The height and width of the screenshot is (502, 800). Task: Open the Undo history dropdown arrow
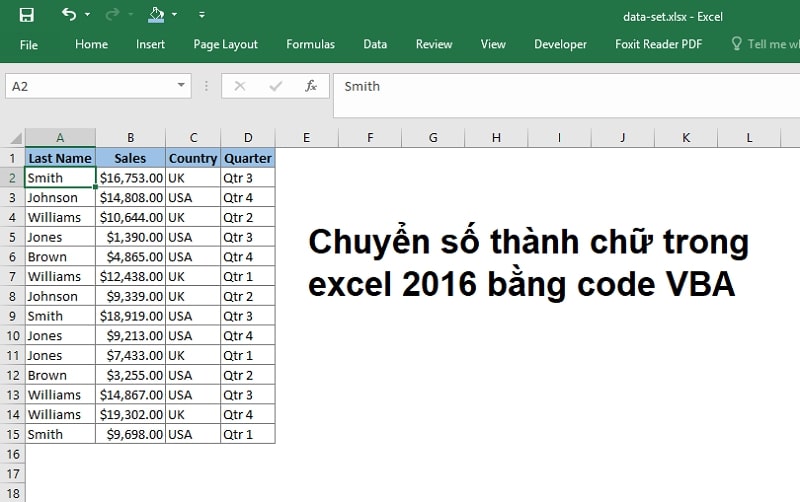pos(87,16)
